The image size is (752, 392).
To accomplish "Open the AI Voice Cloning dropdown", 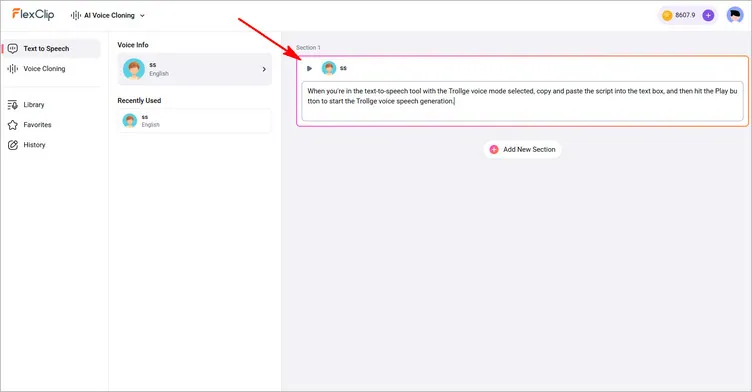I will coord(108,15).
